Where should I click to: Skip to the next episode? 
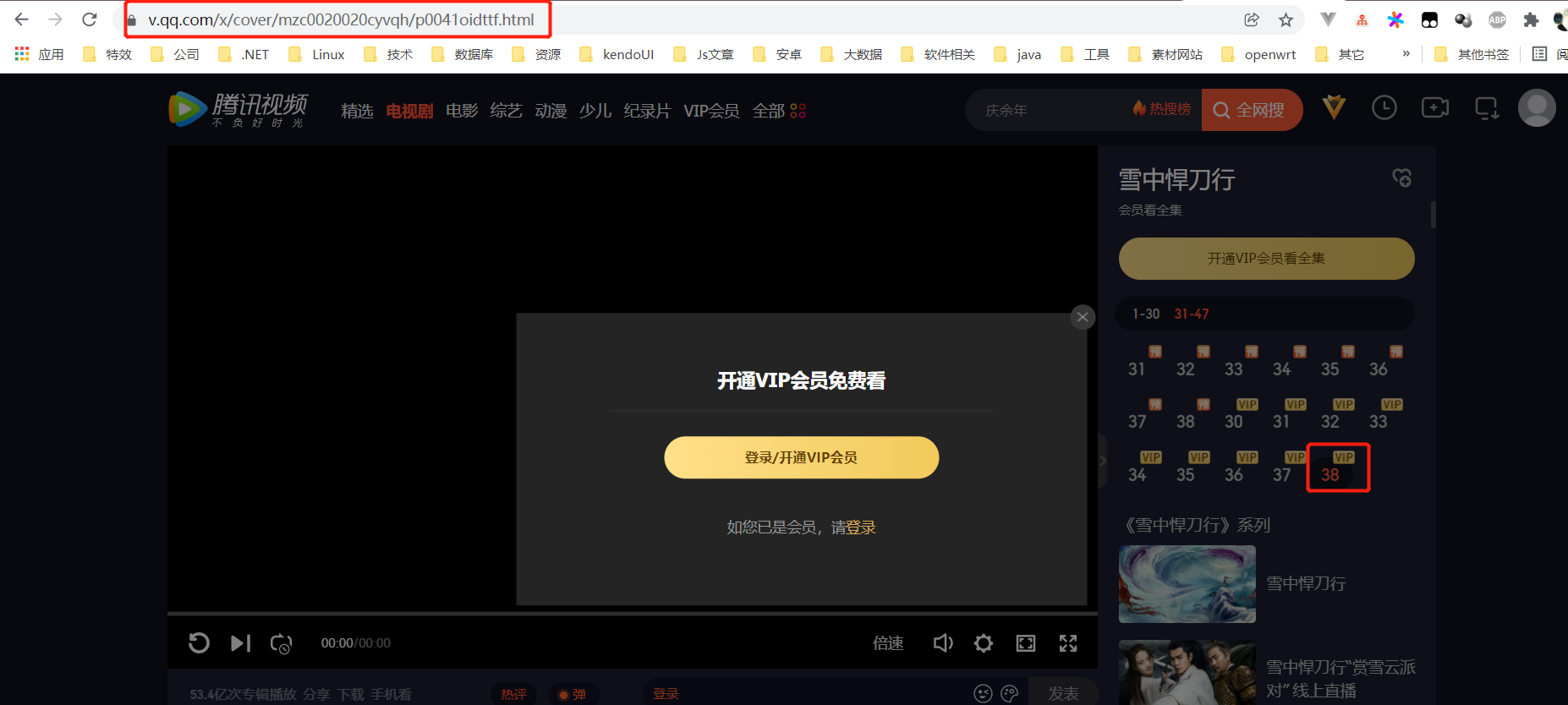[x=240, y=643]
